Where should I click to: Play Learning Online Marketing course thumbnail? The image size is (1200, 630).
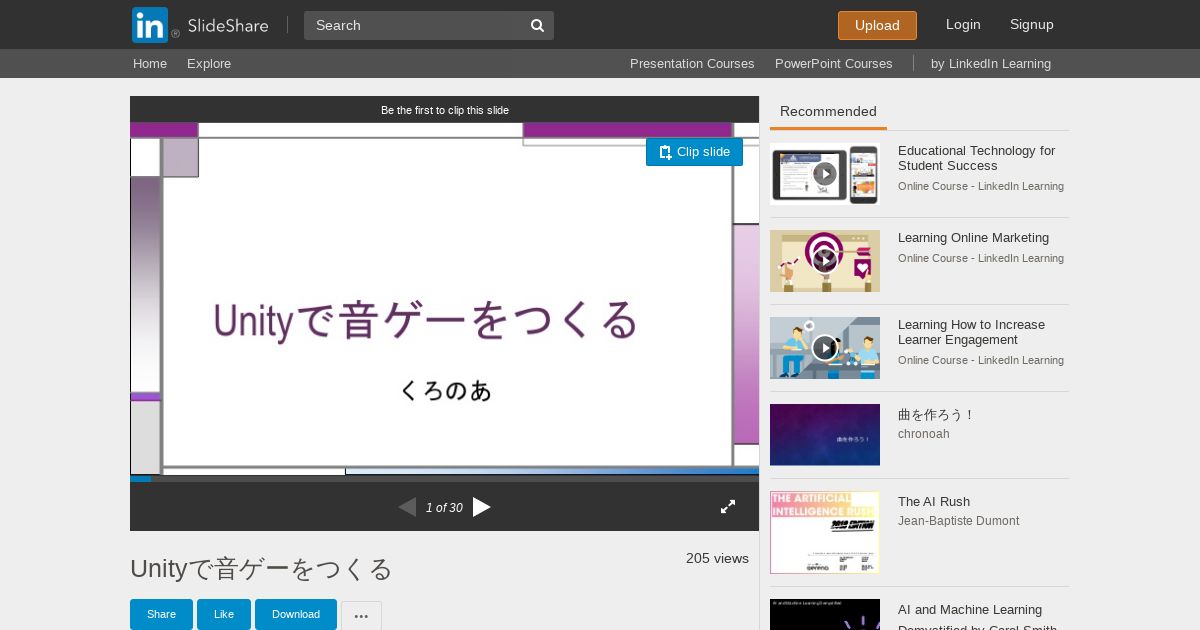pyautogui.click(x=825, y=261)
